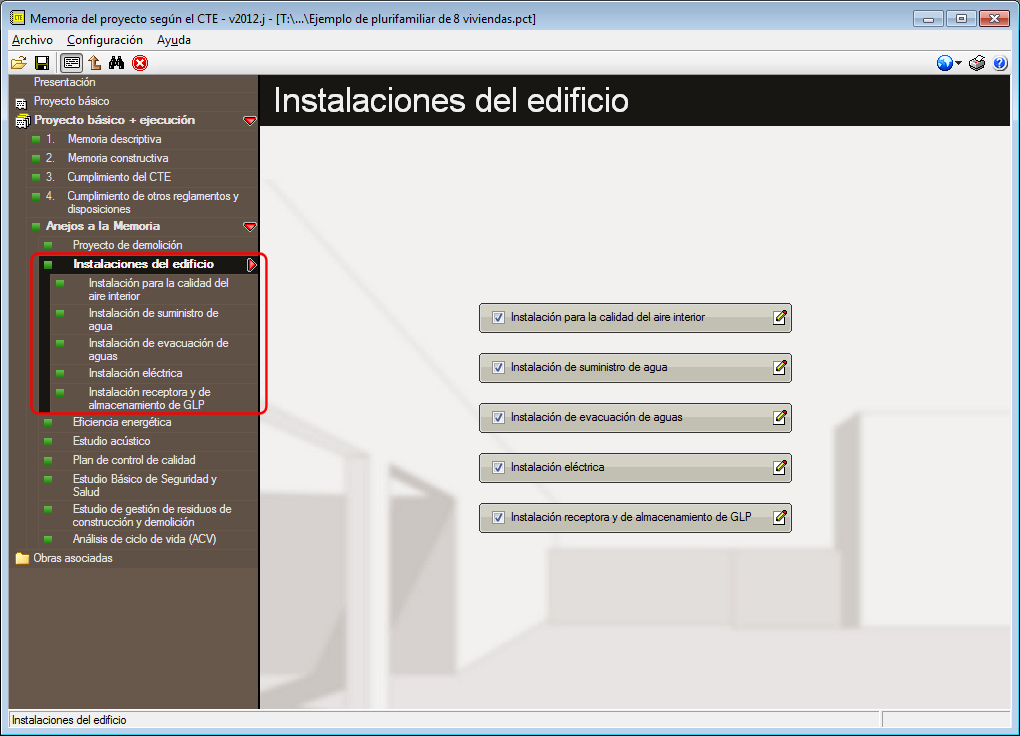Open a file with the folder toolbar icon
1020x736 pixels.
[19, 63]
